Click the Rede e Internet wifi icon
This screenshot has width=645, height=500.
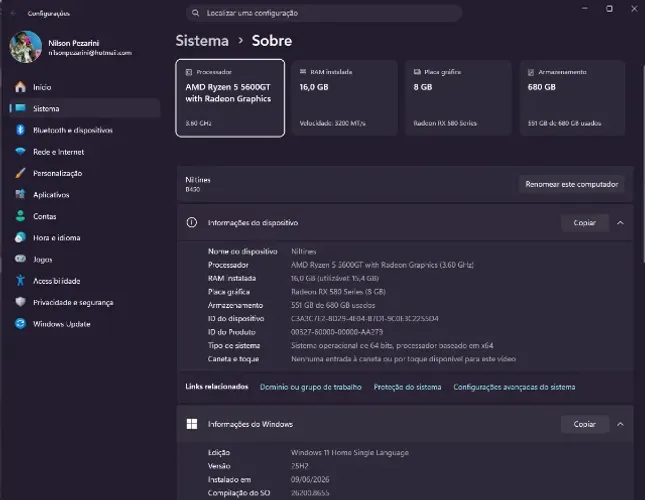coord(20,151)
